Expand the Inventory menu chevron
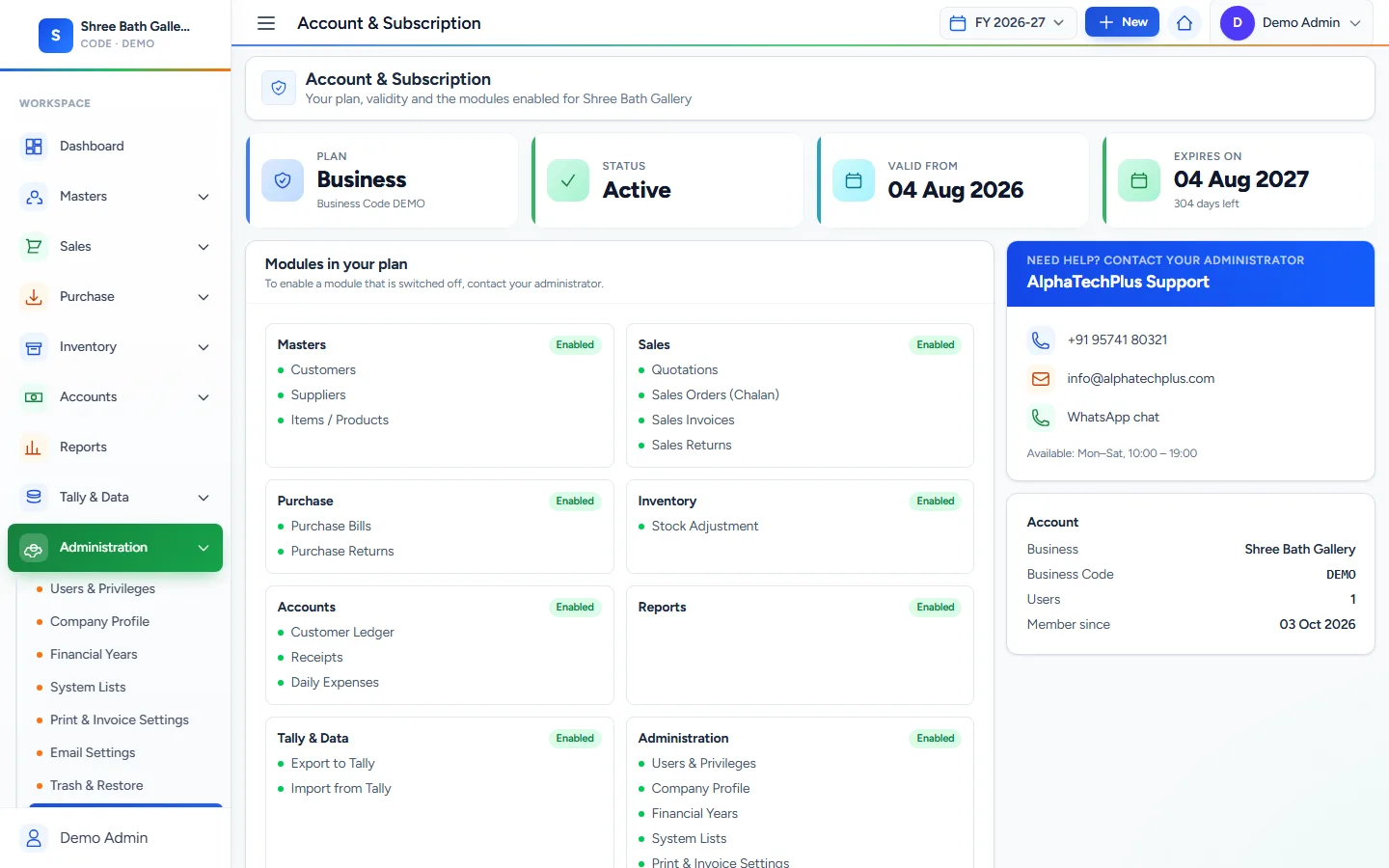 [204, 347]
